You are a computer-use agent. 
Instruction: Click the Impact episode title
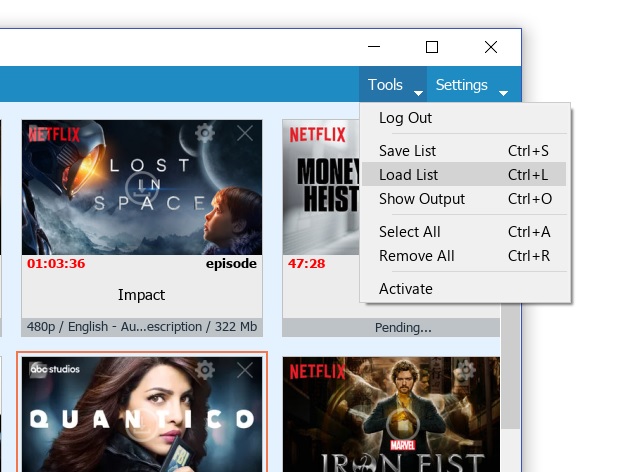point(141,295)
